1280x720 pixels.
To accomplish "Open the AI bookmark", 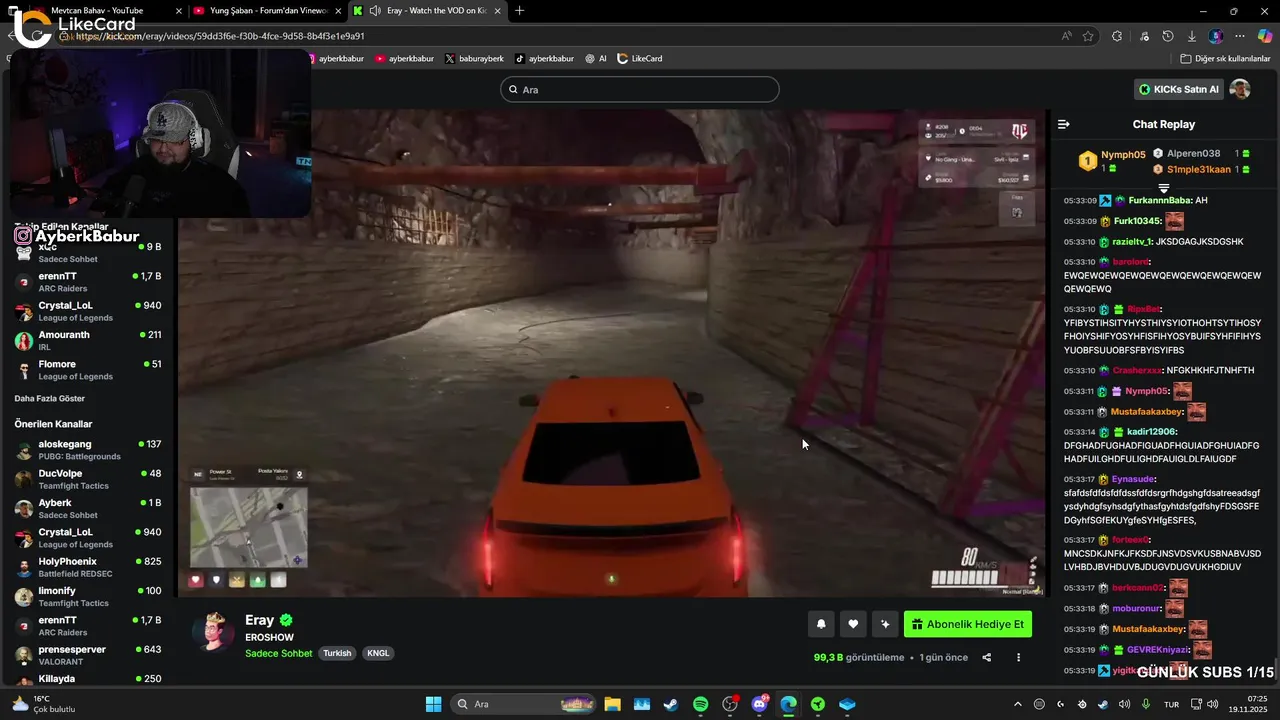I will pyautogui.click(x=596, y=59).
